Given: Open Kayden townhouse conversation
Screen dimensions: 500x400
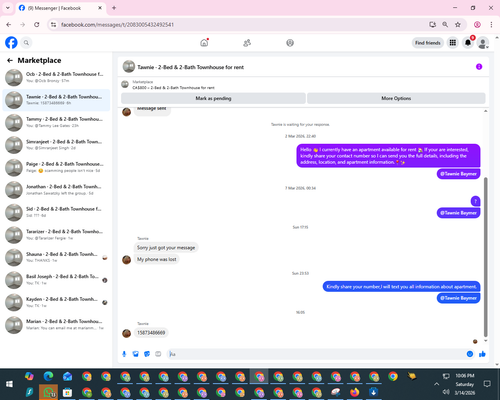Looking at the screenshot, I should (x=56, y=302).
